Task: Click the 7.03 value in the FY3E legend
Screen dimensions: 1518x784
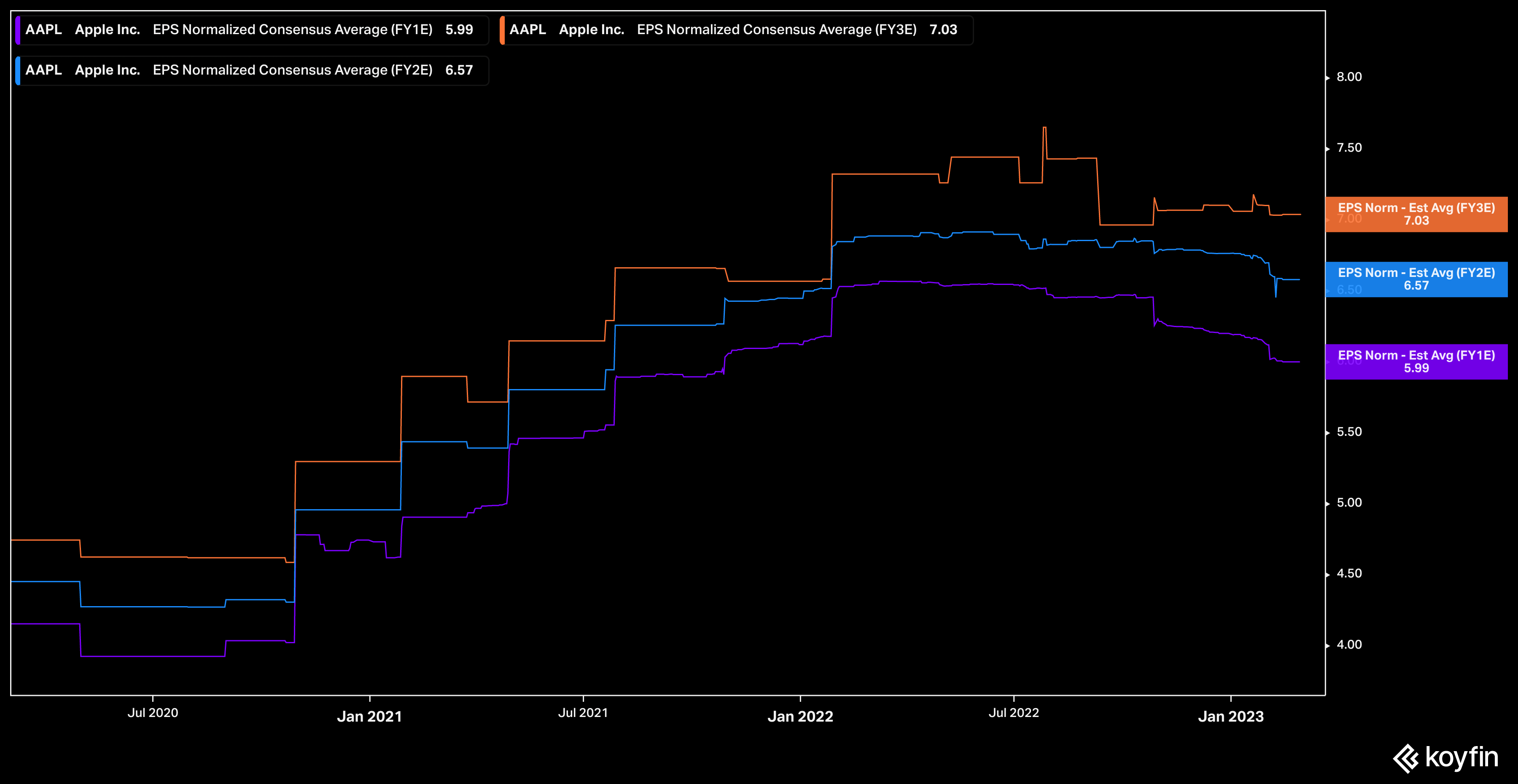Action: pos(943,30)
